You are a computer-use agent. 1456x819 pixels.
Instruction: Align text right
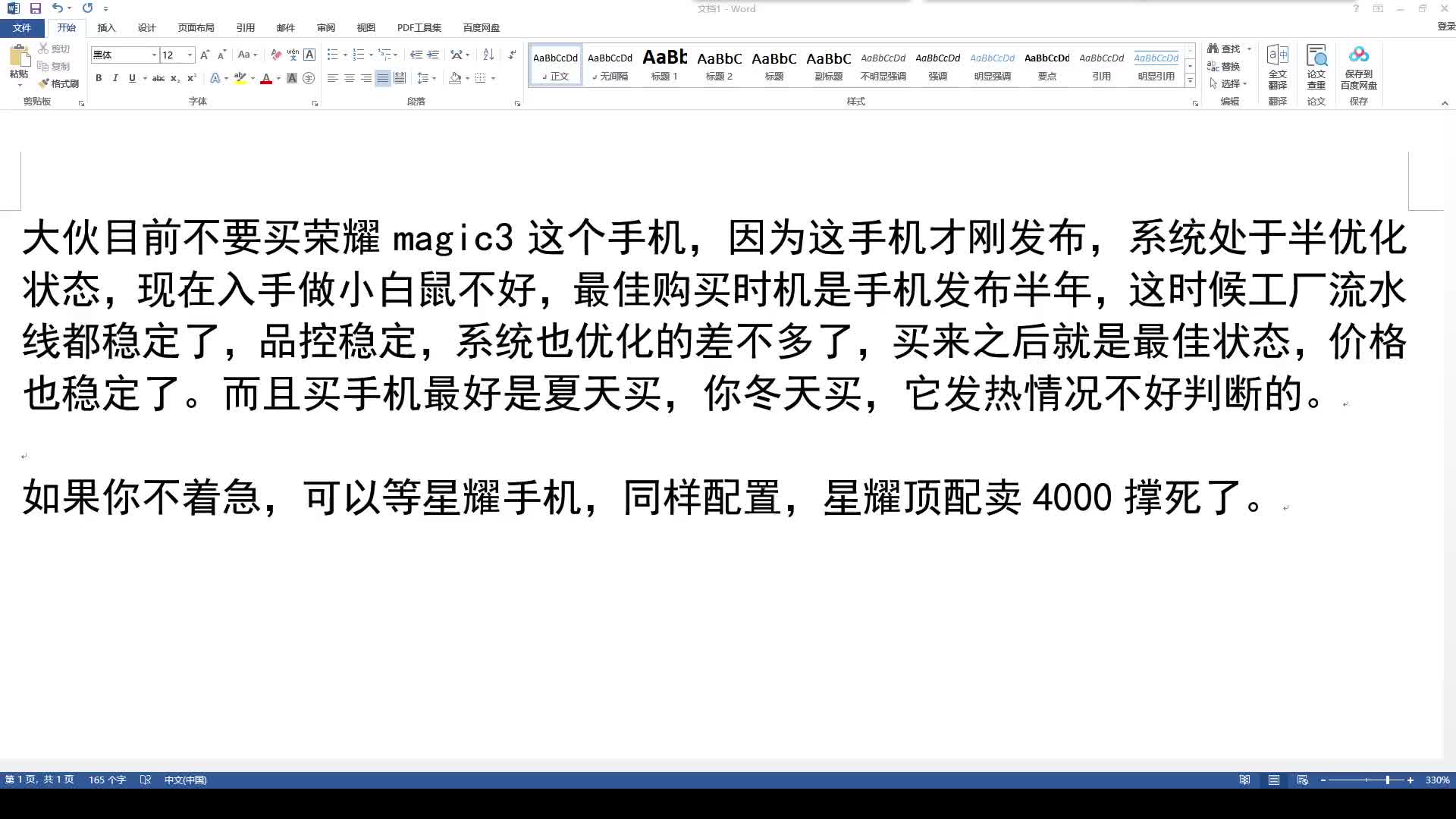tap(366, 78)
